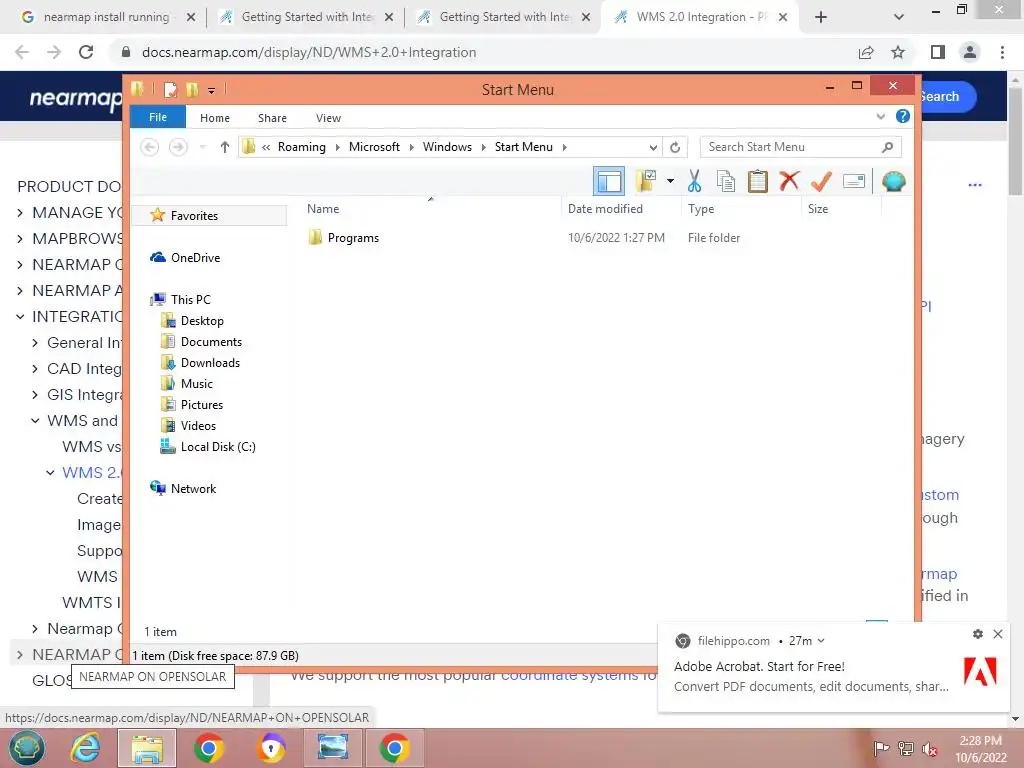This screenshot has width=1024, height=768.
Task: Open Chrome three-dot menu
Action: 1002,52
